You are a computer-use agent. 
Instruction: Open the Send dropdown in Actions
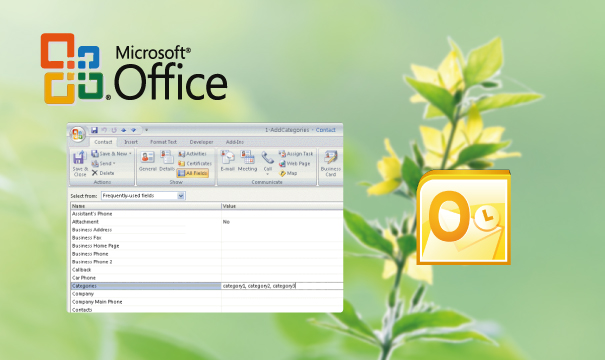pos(103,164)
